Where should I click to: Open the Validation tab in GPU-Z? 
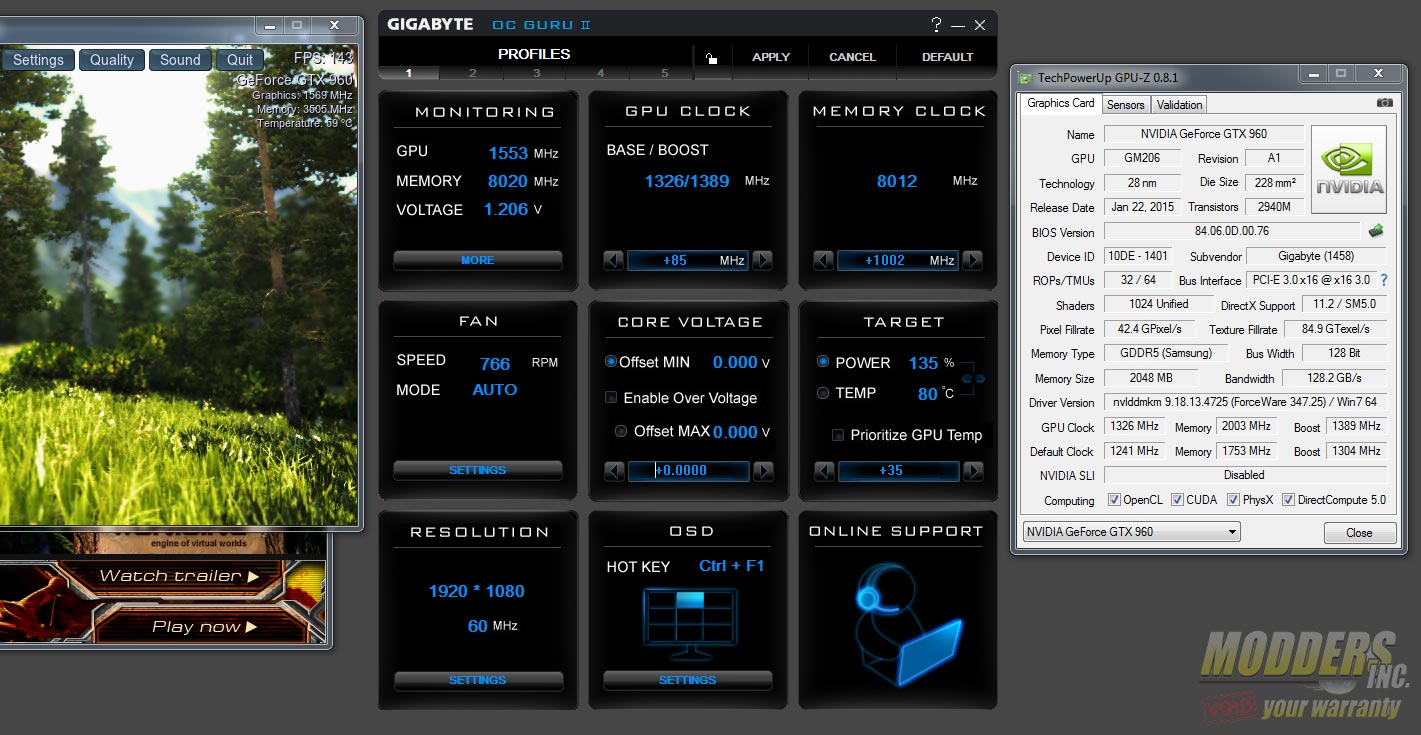point(1179,104)
